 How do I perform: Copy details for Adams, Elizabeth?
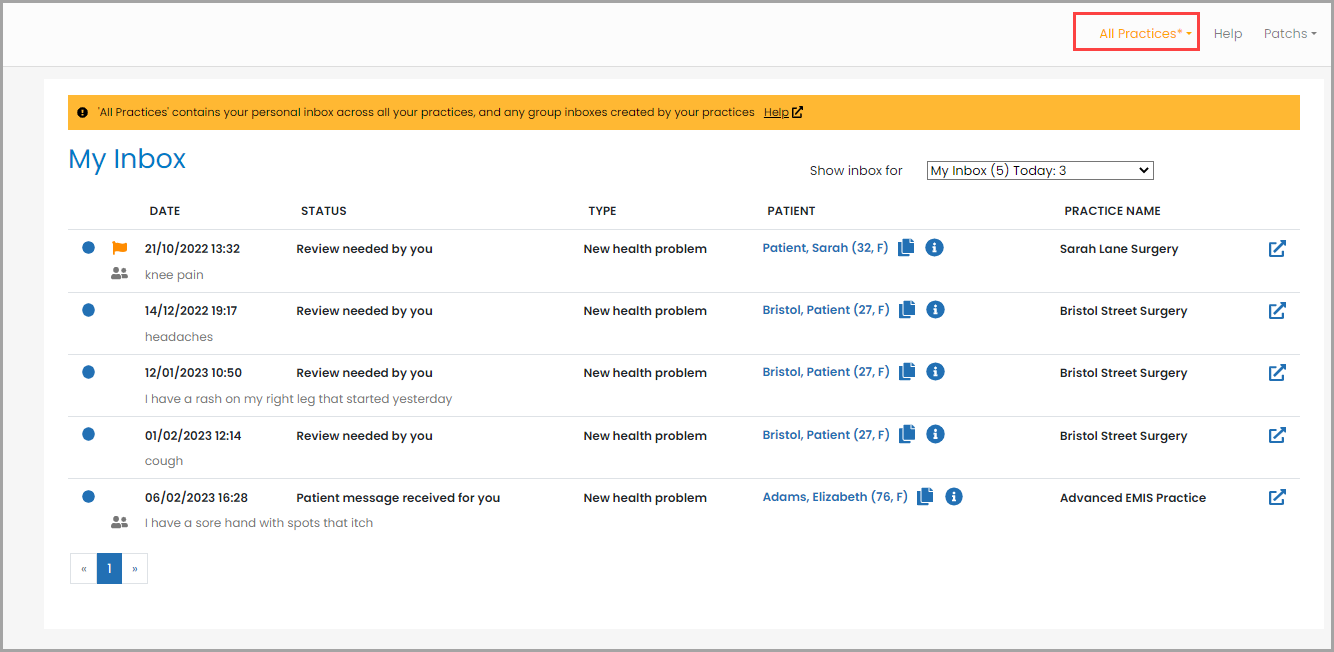926,496
